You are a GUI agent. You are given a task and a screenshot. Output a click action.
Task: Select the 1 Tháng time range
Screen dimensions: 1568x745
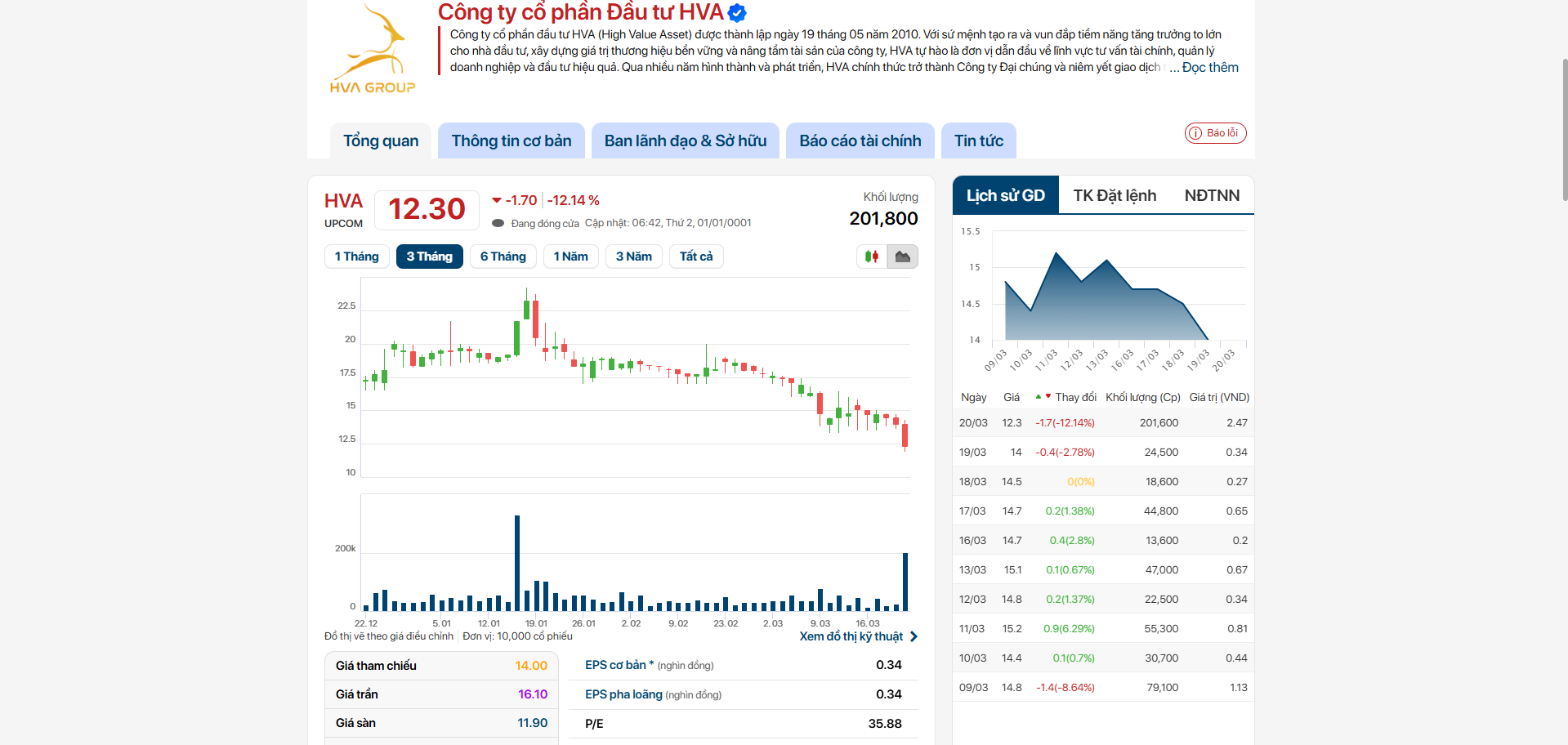point(357,257)
